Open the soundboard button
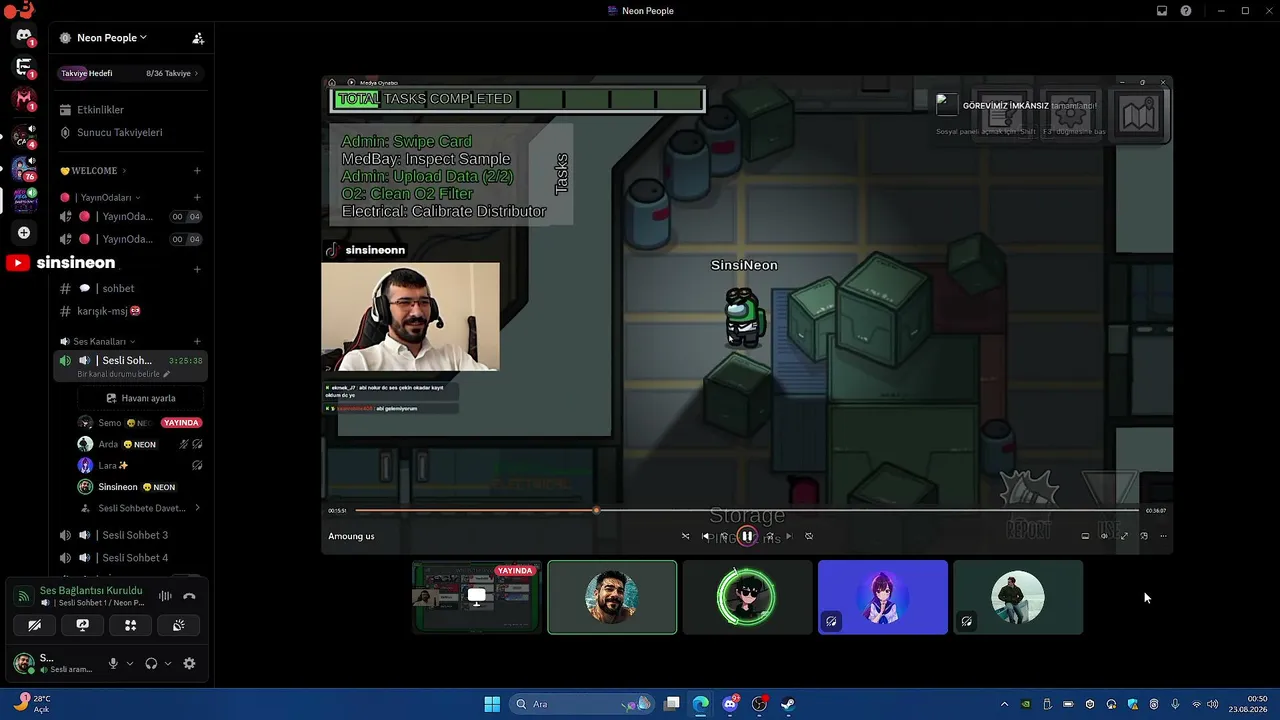Screen dimensions: 1280x720 tap(178, 625)
